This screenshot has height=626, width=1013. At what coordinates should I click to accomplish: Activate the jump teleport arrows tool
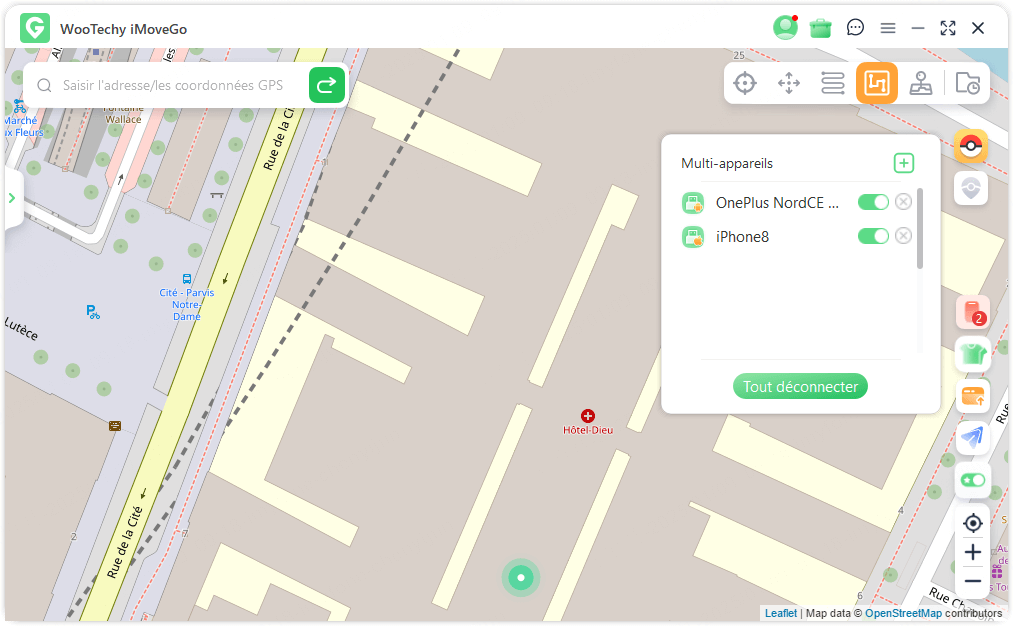(x=789, y=83)
